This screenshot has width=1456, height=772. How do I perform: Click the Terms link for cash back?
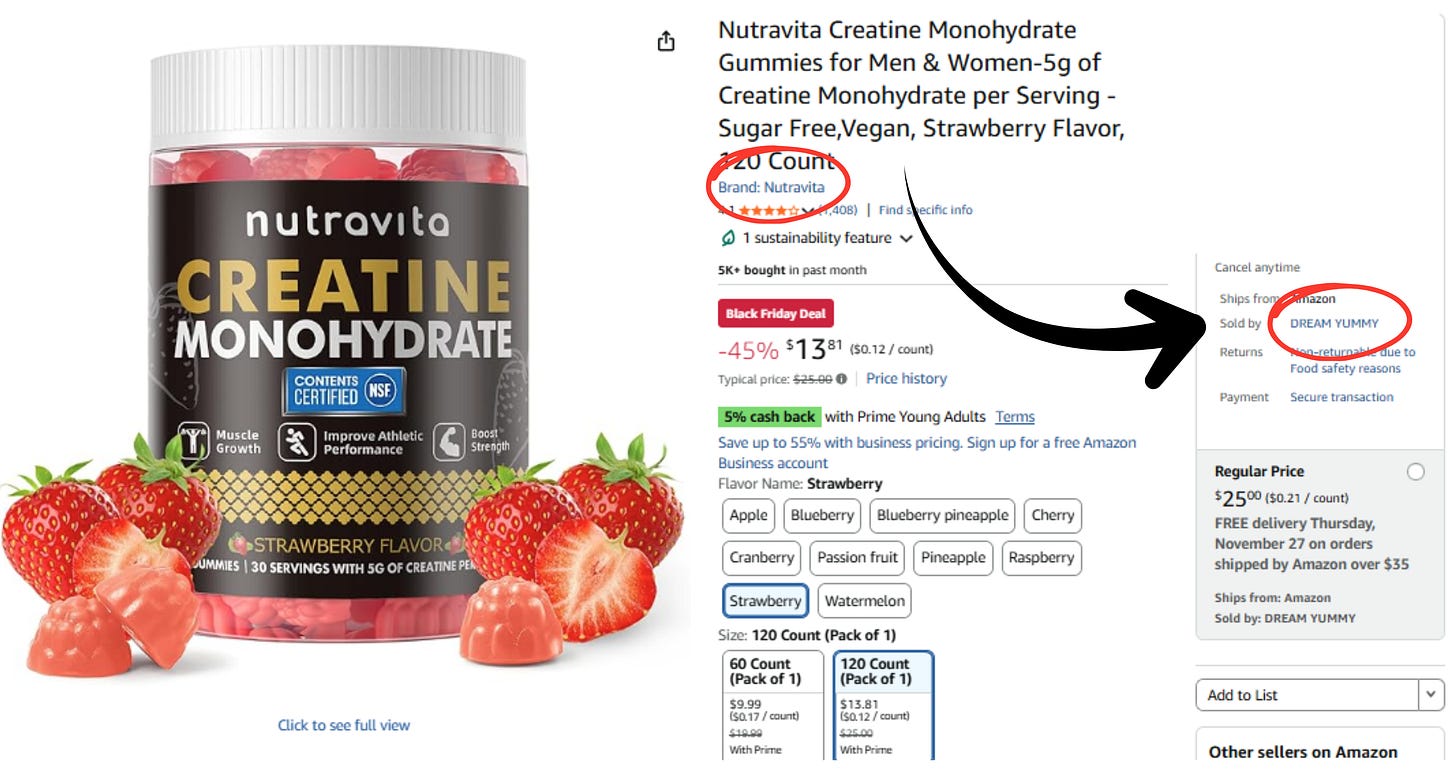click(1015, 417)
